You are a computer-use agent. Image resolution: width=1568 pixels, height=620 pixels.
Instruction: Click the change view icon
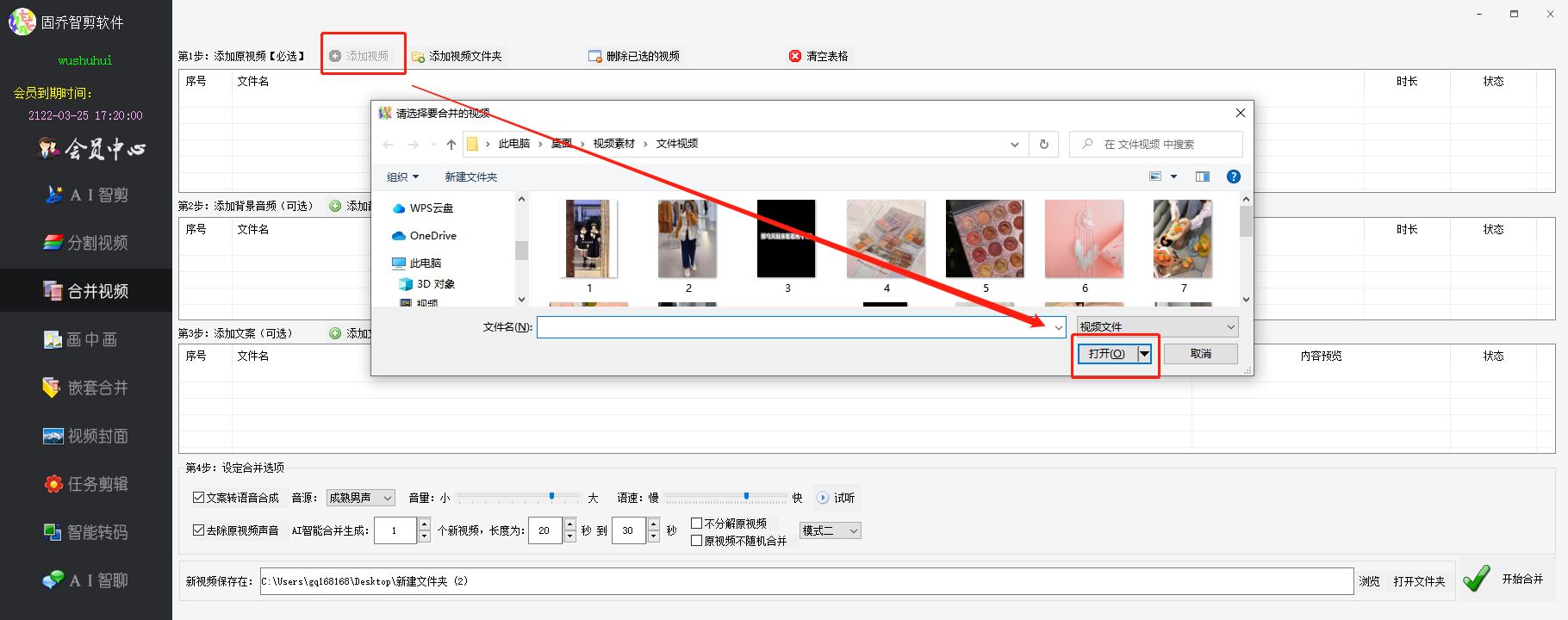pos(1155,177)
